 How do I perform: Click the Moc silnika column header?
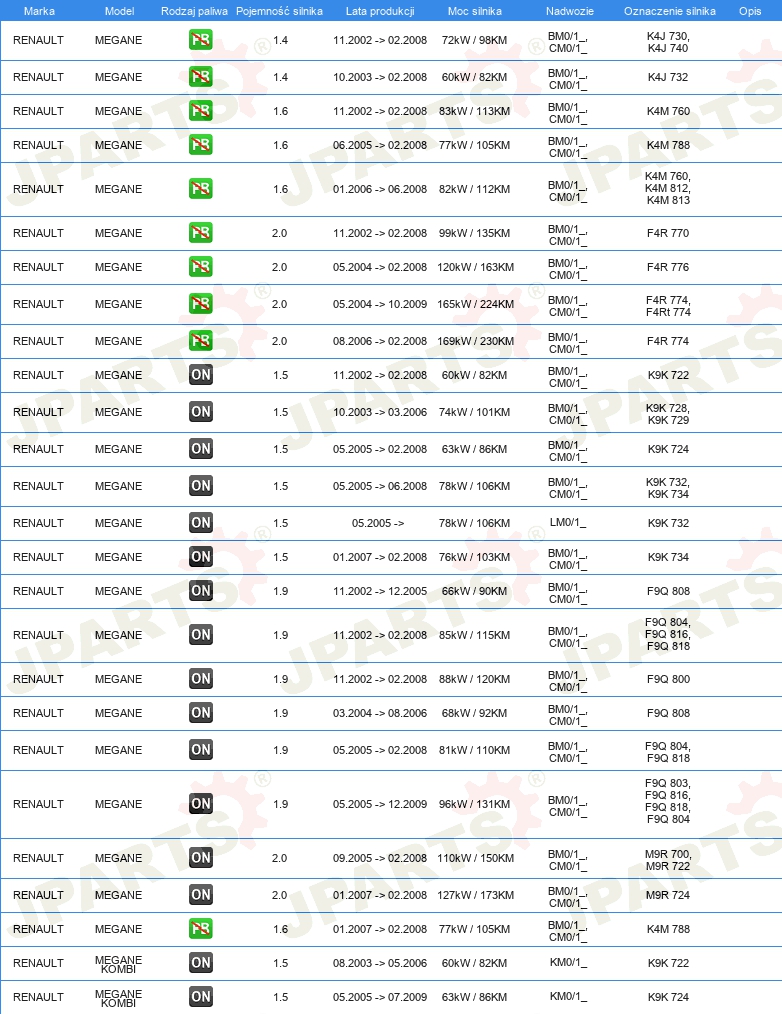pyautogui.click(x=474, y=11)
